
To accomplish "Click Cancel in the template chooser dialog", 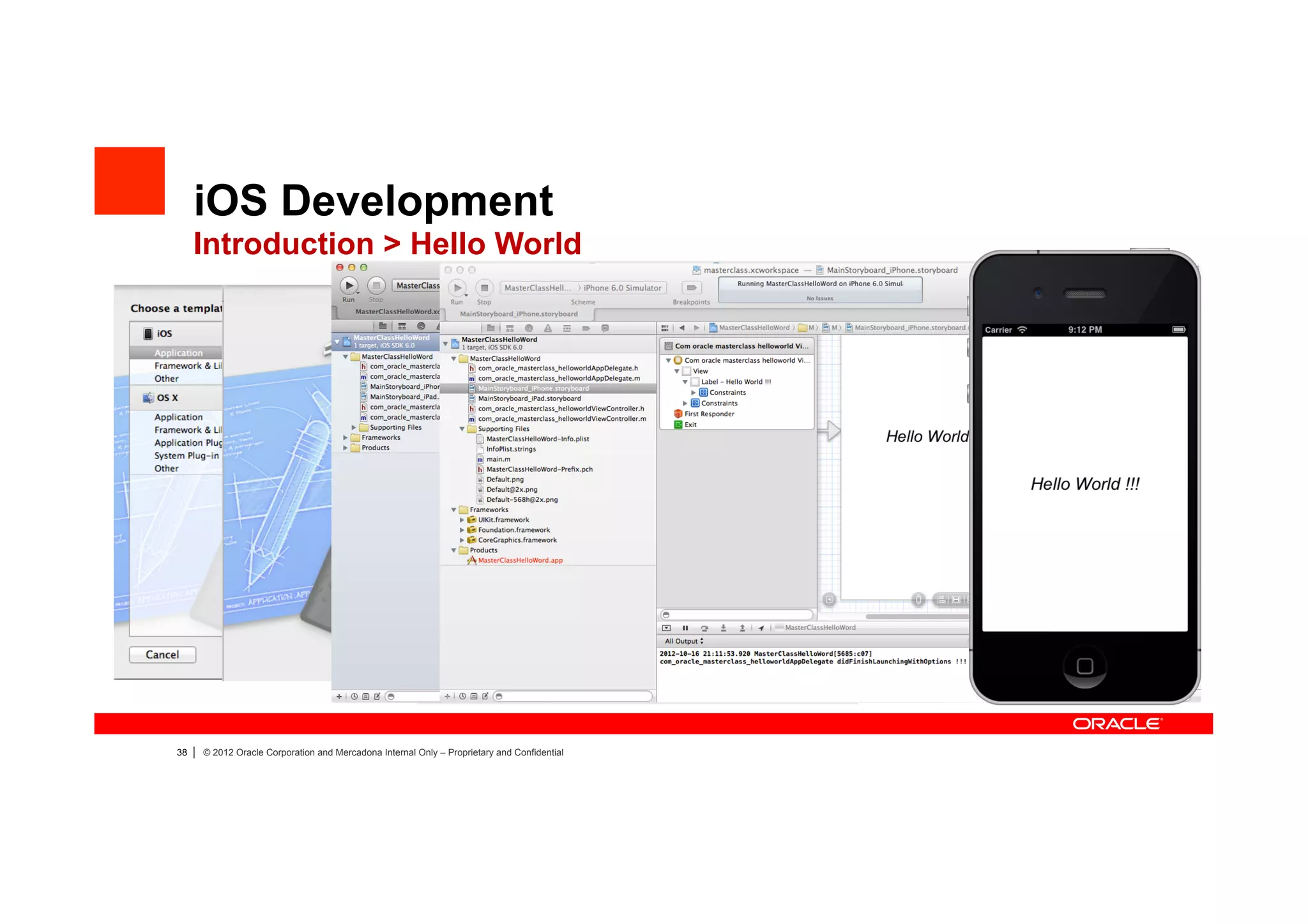I will click(x=162, y=655).
